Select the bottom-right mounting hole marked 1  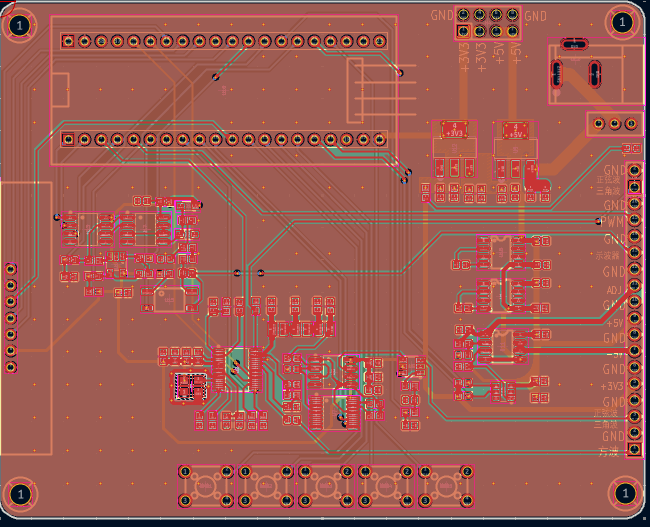625,493
